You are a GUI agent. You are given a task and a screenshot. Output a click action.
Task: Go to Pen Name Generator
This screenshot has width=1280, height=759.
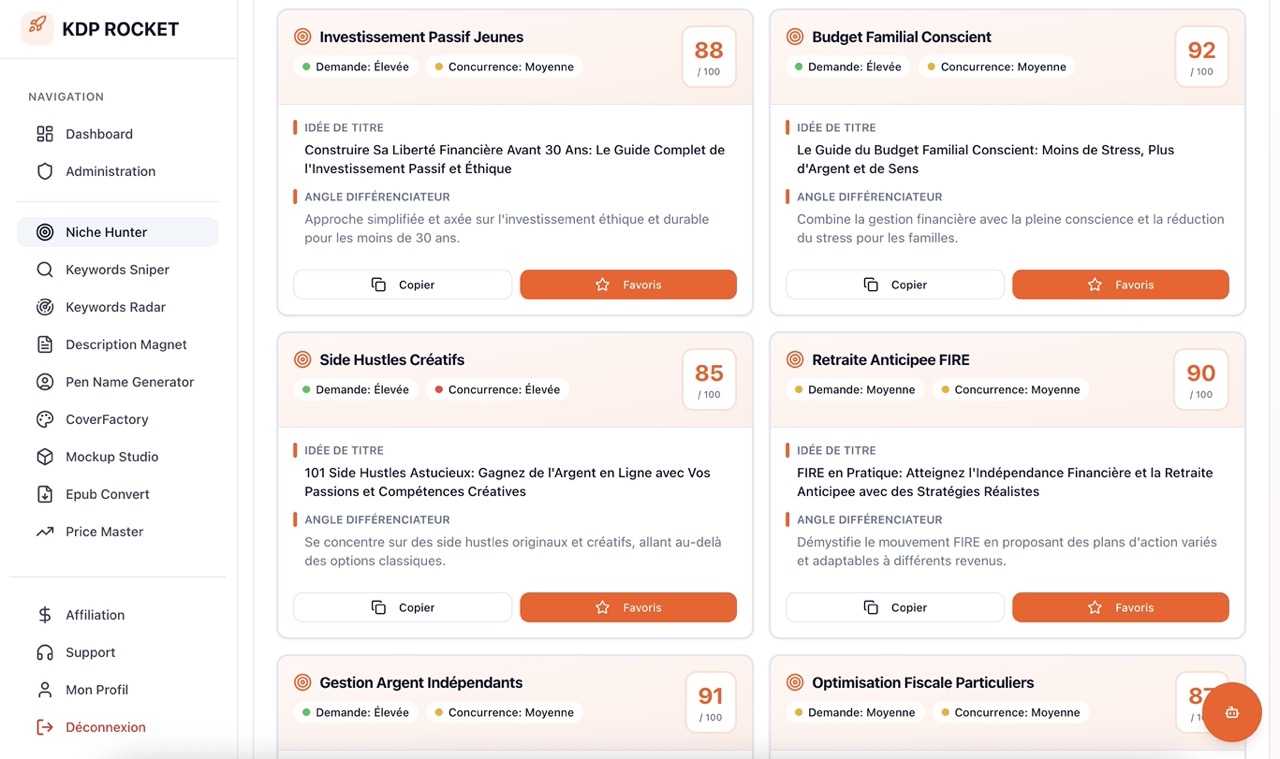pos(129,382)
